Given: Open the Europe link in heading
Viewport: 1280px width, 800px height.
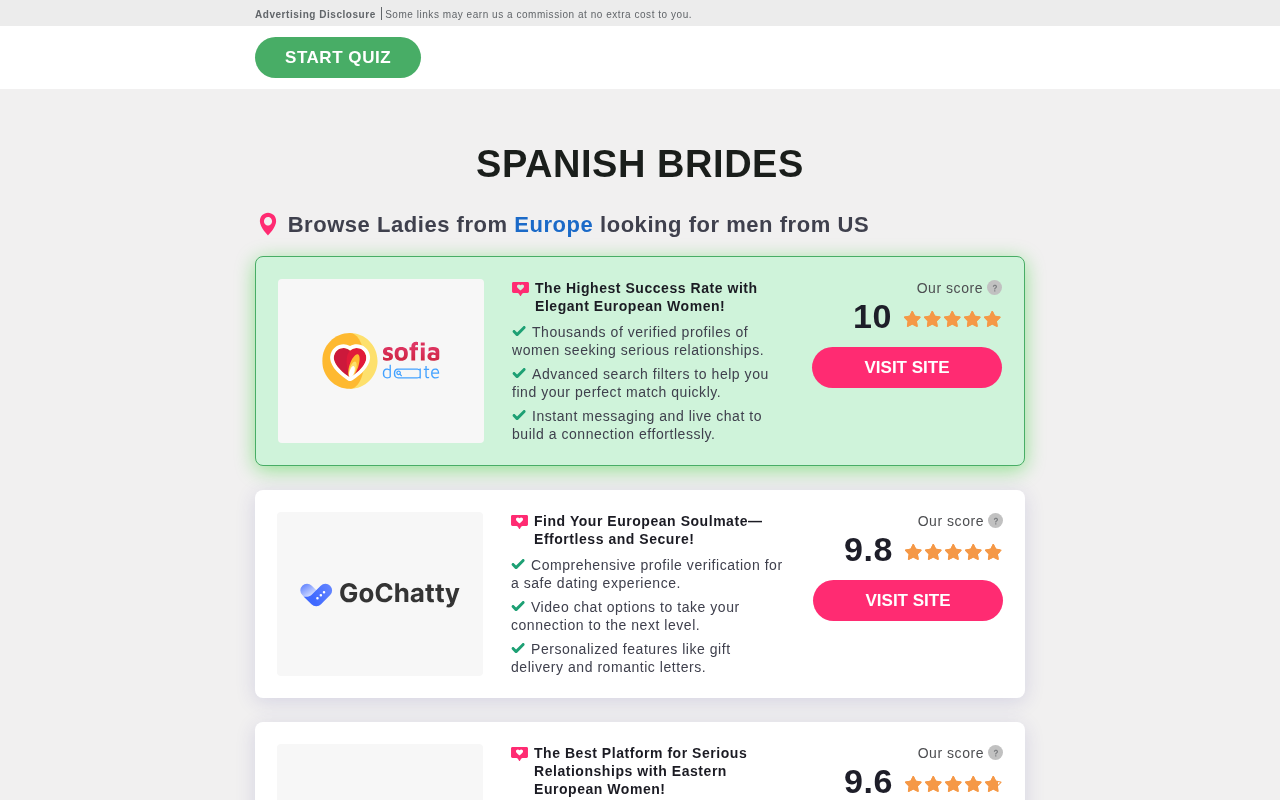Looking at the screenshot, I should coord(553,225).
